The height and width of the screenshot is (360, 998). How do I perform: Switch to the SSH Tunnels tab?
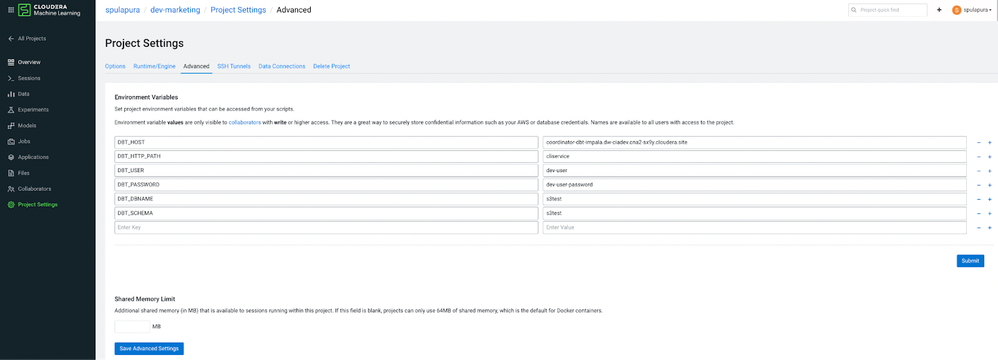pos(234,66)
